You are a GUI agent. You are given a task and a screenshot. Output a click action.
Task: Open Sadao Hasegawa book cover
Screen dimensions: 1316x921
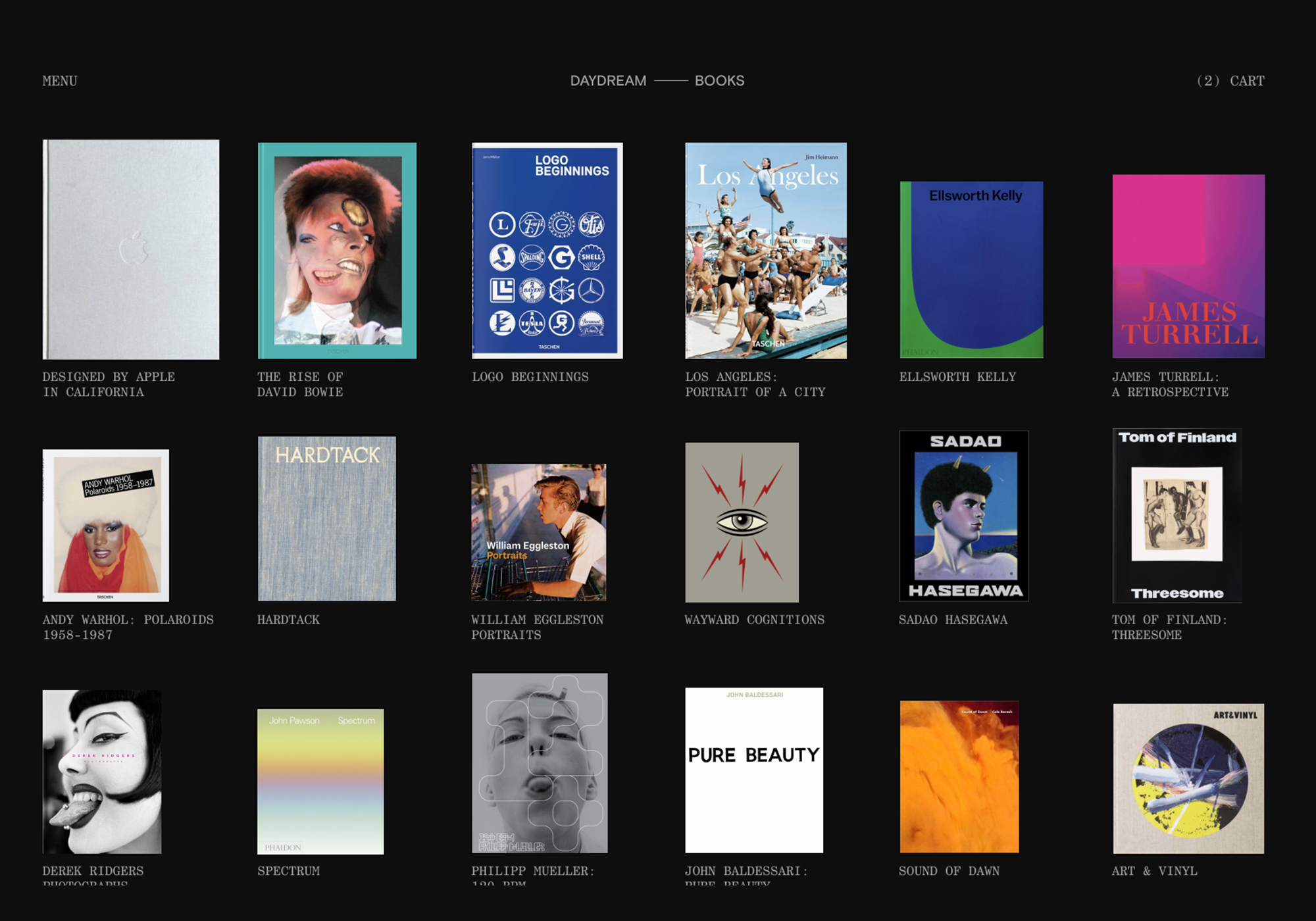coord(964,516)
